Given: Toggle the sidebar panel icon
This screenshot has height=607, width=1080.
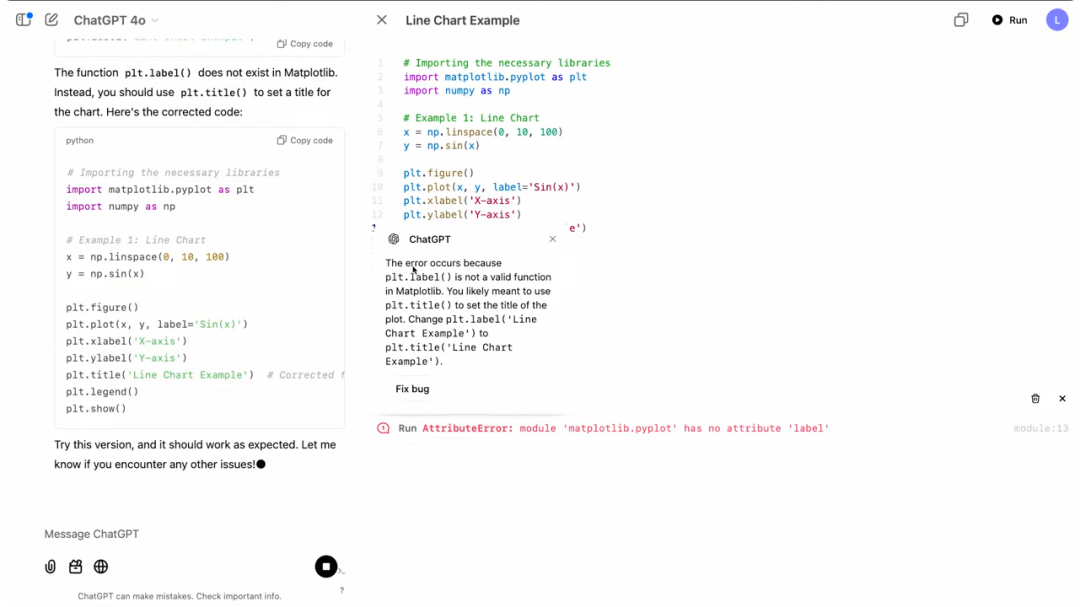Looking at the screenshot, I should click(24, 20).
